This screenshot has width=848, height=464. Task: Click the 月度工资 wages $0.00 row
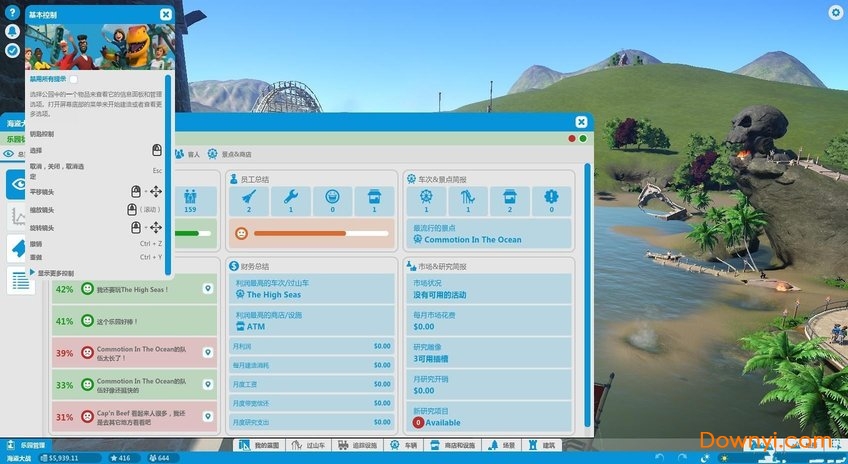pos(312,384)
